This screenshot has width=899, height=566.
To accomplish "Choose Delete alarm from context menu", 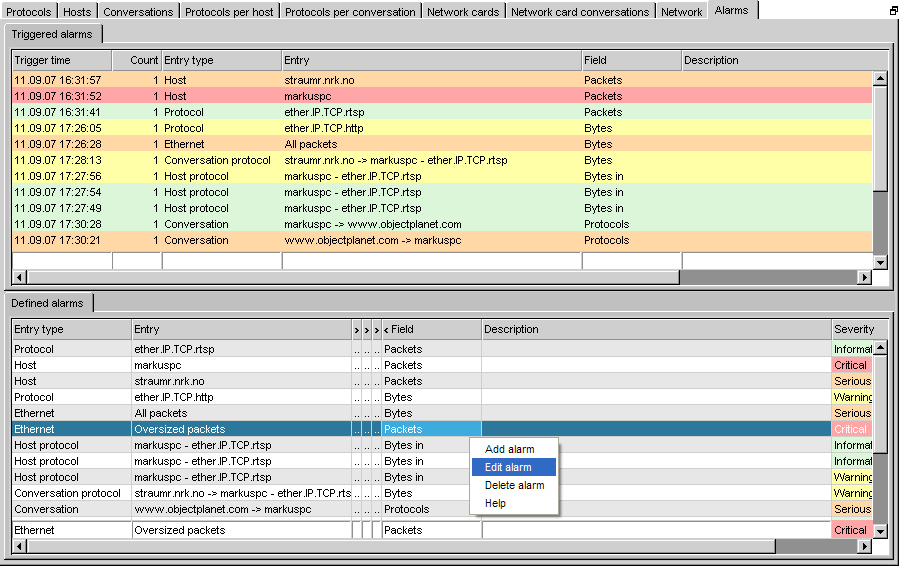I will 514,485.
